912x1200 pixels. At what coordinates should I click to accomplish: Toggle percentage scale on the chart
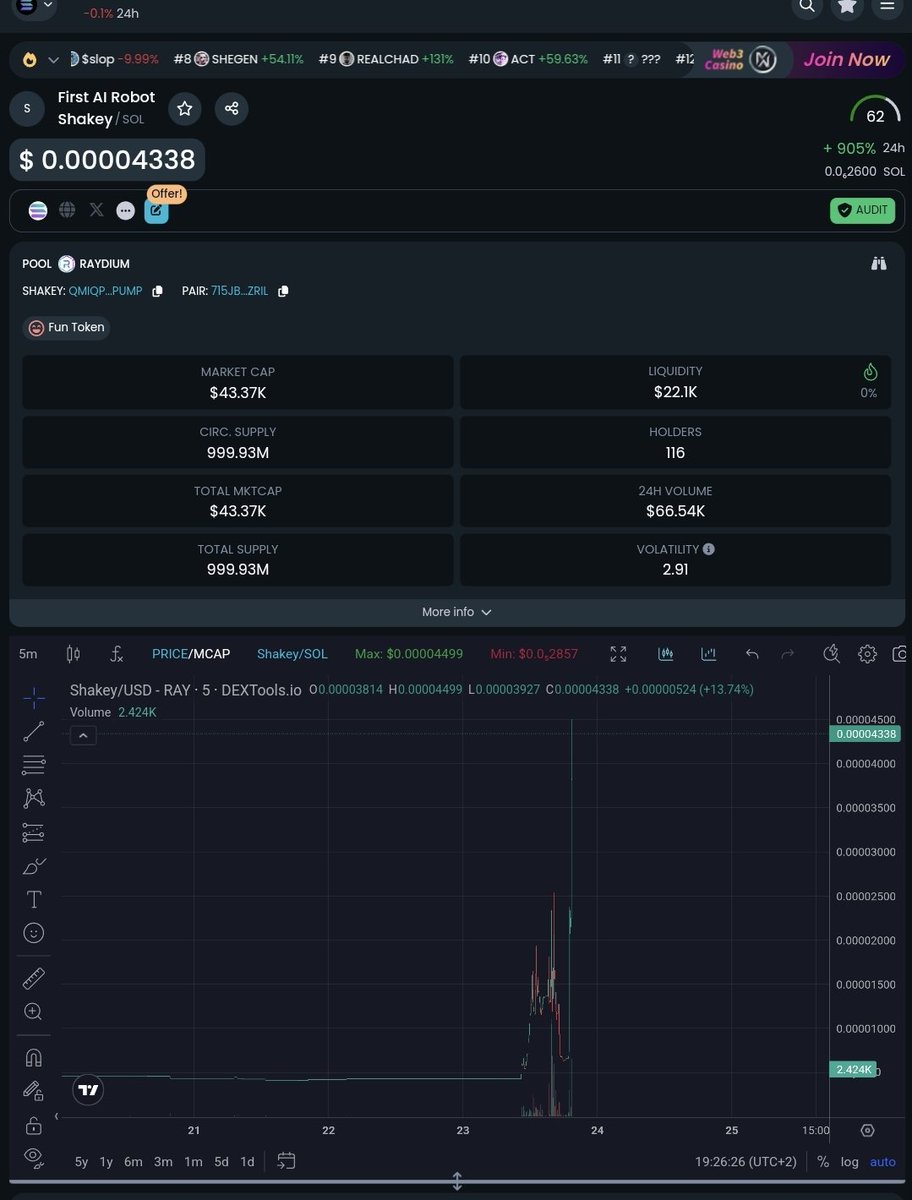pos(822,1161)
